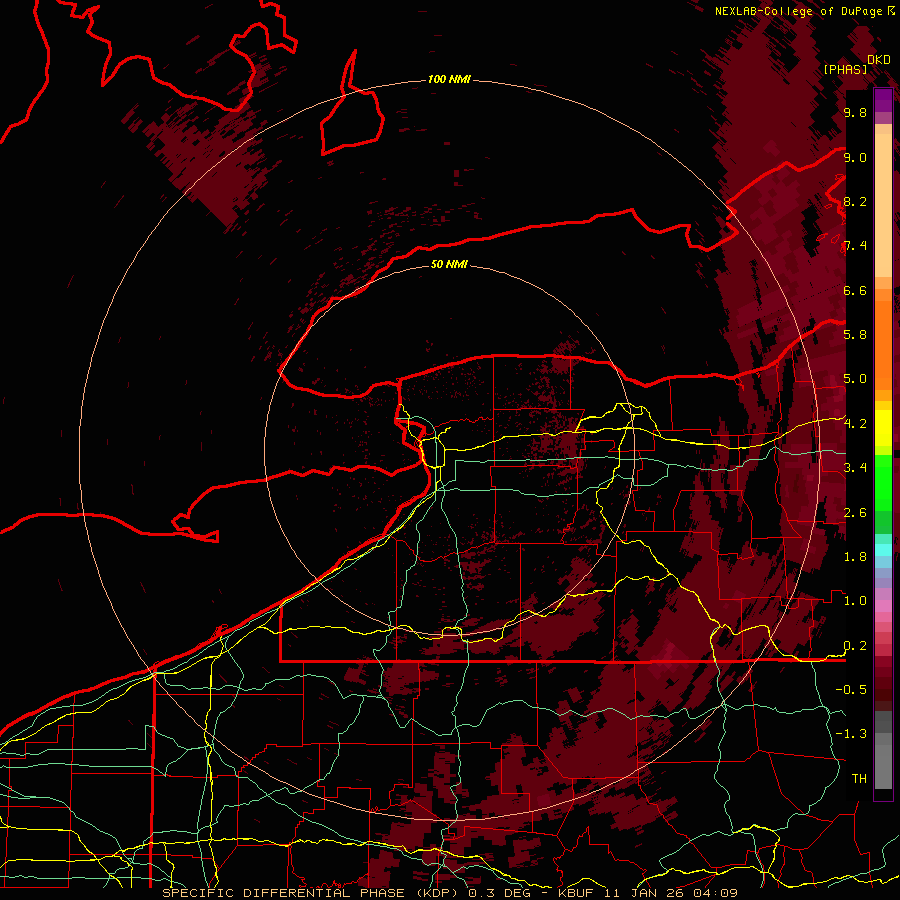Click the purple top segment of color bar
The height and width of the screenshot is (900, 900).
pos(883,101)
